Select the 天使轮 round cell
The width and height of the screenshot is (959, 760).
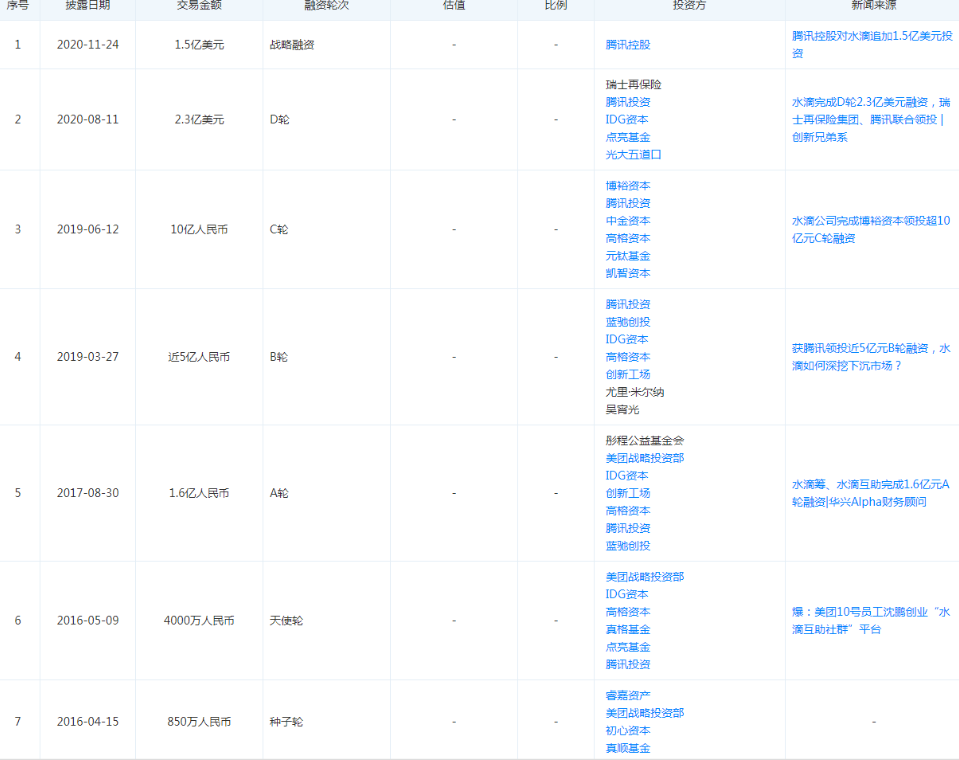pos(286,621)
